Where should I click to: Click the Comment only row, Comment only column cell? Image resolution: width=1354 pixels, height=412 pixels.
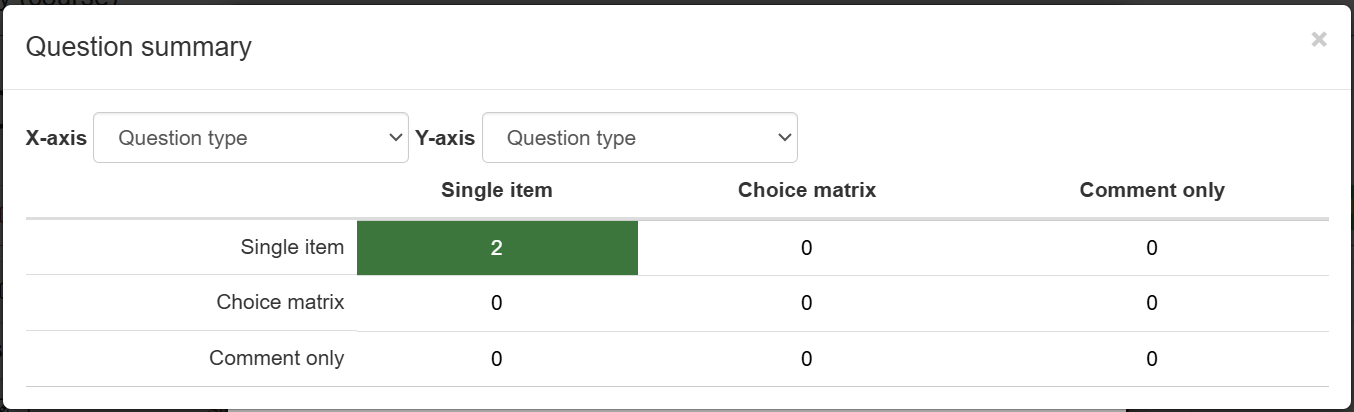point(1152,359)
